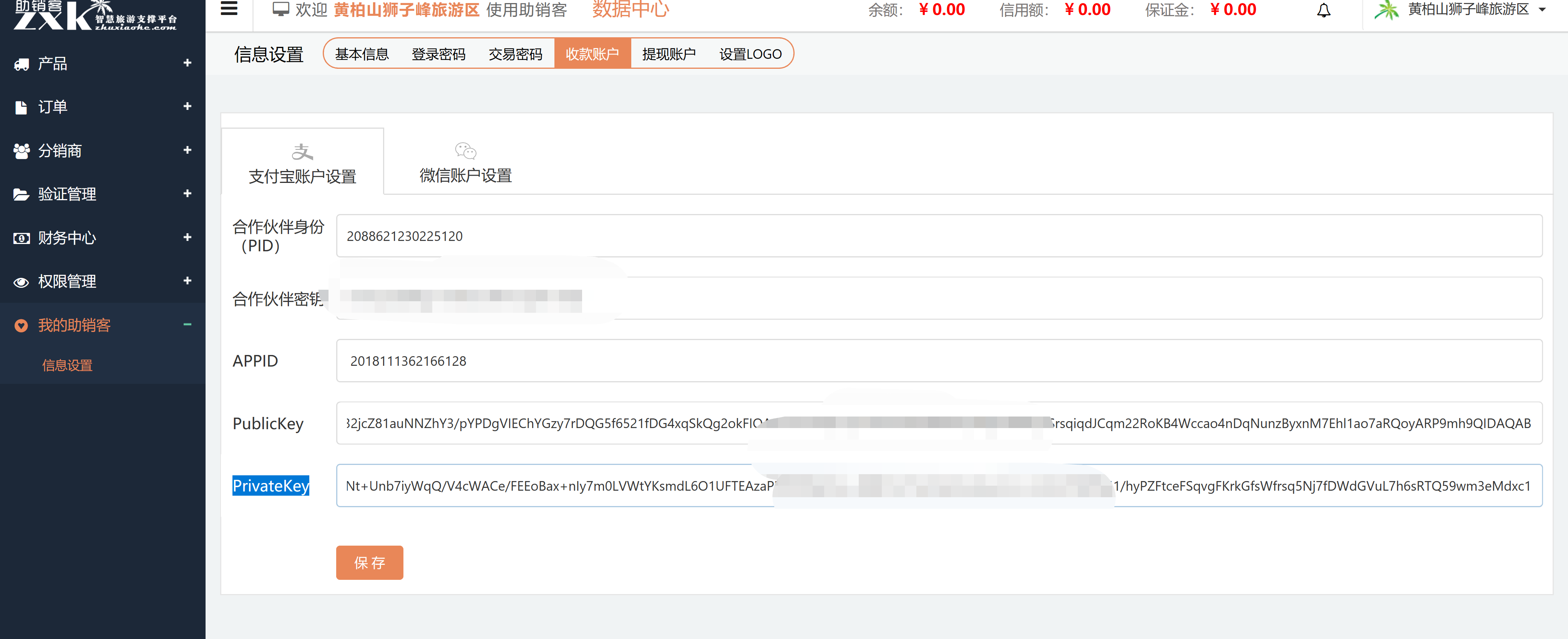Select the 分销商 users icon
Image resolution: width=1568 pixels, height=639 pixels.
[21, 150]
